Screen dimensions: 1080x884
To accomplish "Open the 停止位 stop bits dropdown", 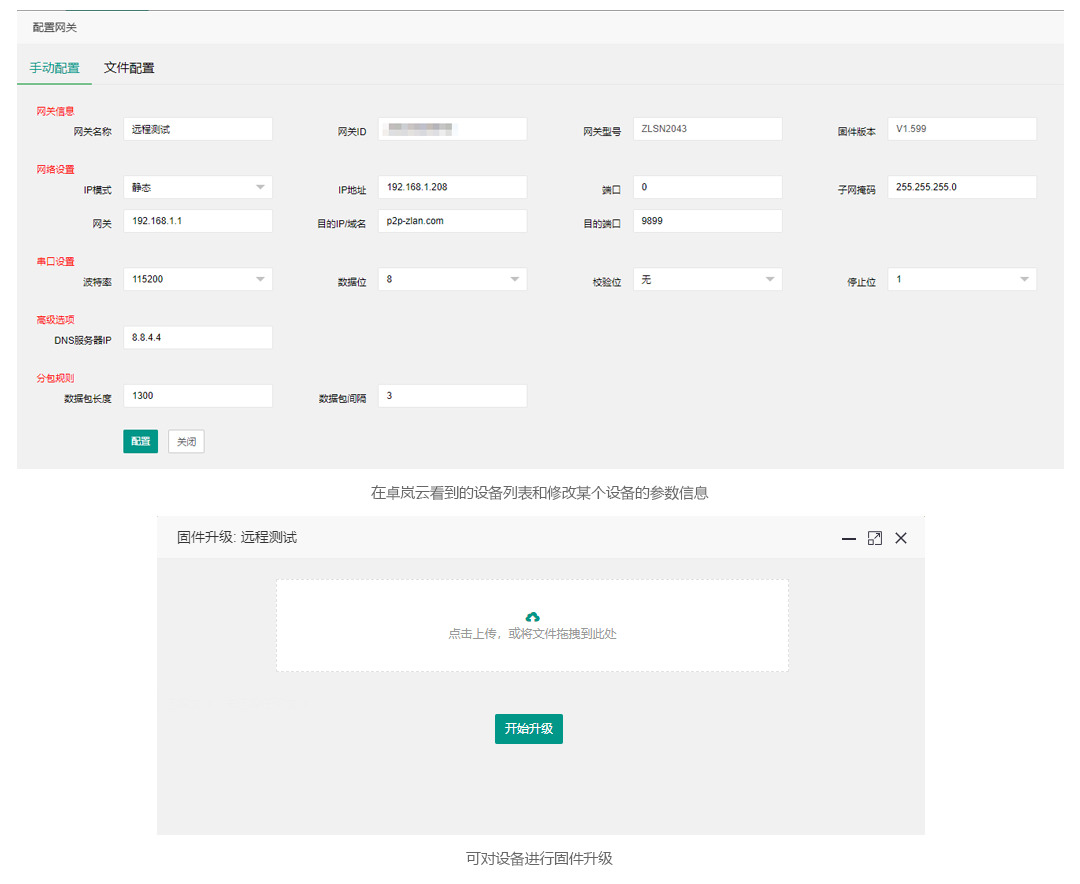I will click(962, 279).
